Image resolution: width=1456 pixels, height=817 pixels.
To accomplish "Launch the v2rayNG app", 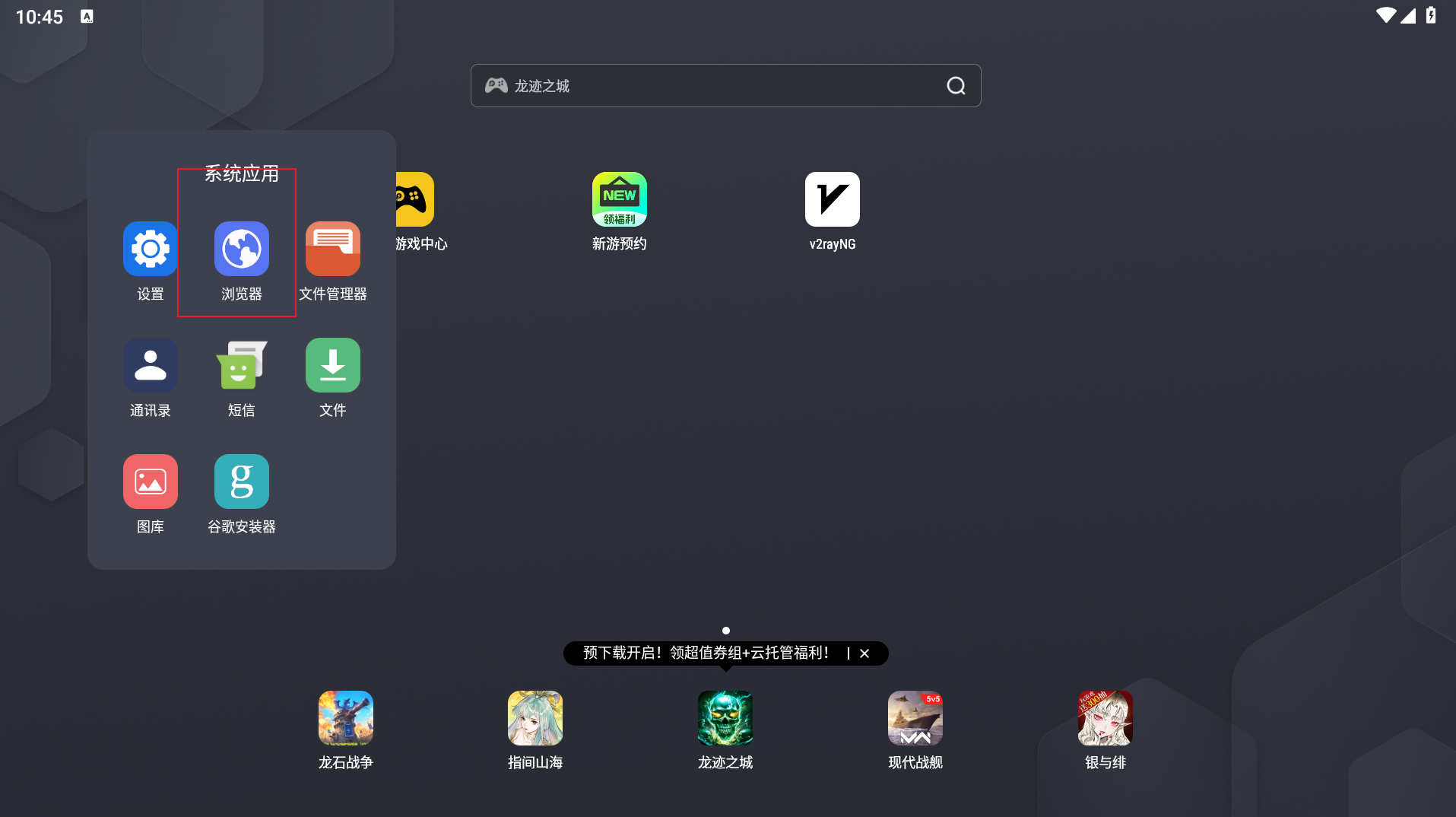I will (833, 199).
